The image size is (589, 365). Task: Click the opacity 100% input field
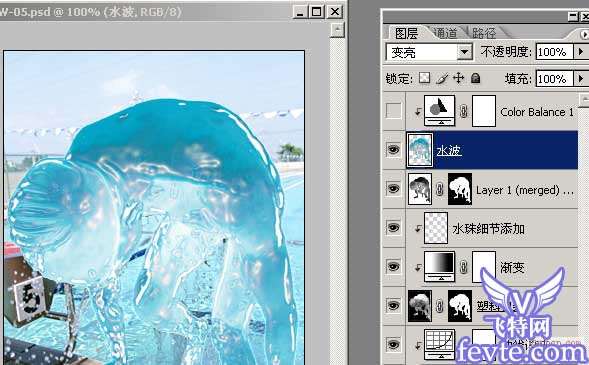tap(554, 52)
